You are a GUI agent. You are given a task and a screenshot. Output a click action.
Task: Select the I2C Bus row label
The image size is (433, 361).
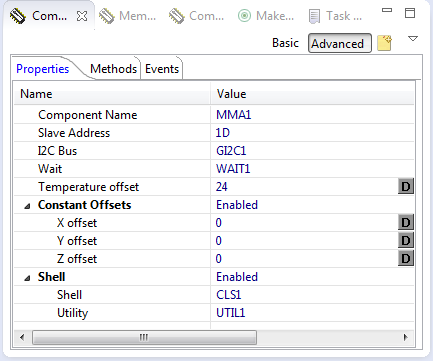click(57, 151)
